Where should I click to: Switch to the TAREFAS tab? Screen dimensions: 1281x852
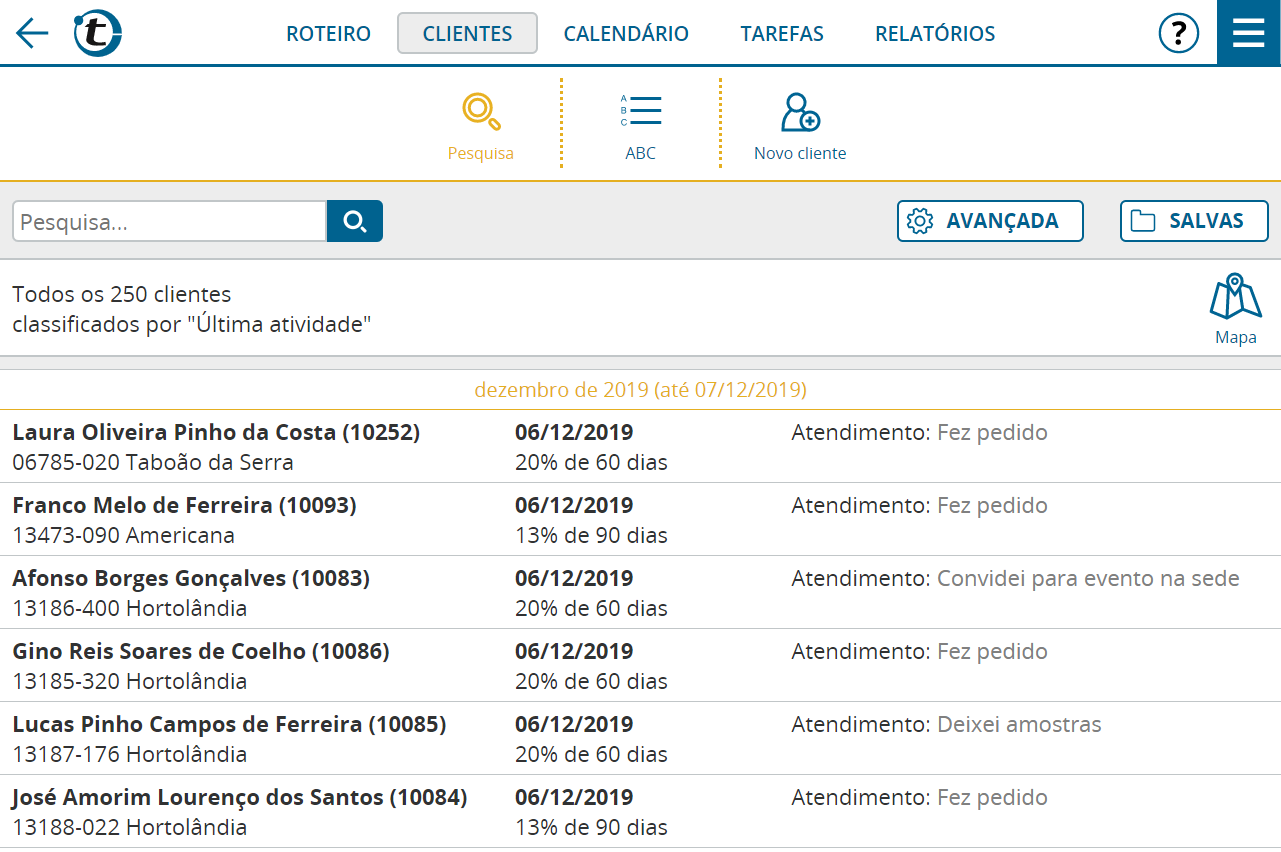click(782, 34)
